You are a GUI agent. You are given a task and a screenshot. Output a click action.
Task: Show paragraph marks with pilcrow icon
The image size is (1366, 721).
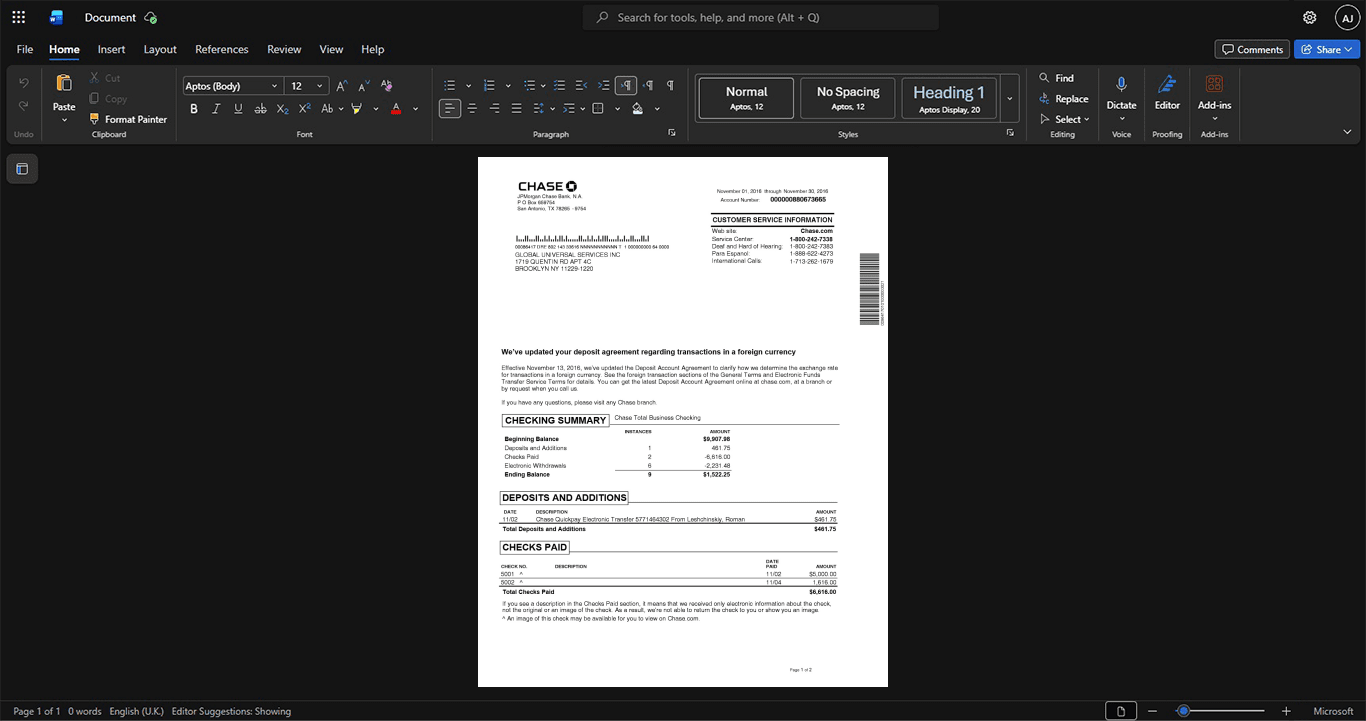click(670, 86)
